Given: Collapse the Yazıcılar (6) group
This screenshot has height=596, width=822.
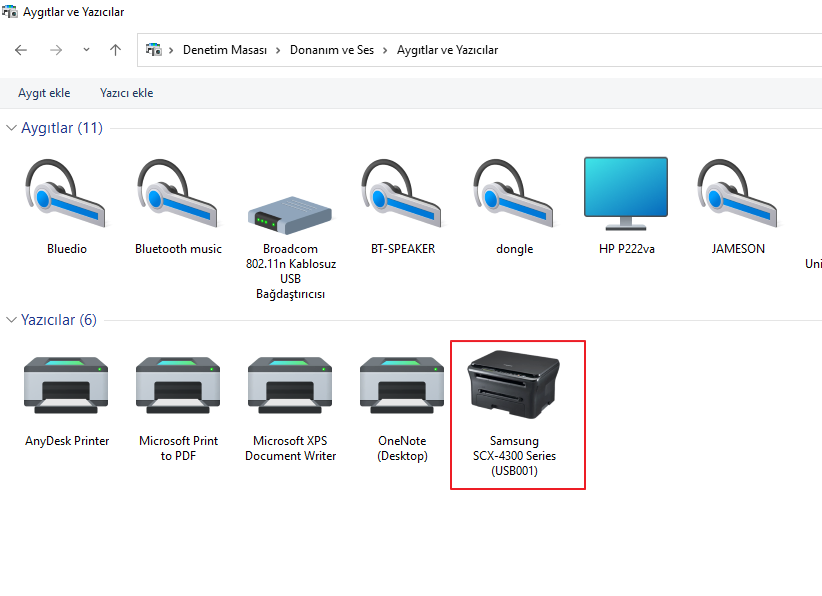Looking at the screenshot, I should coord(12,320).
